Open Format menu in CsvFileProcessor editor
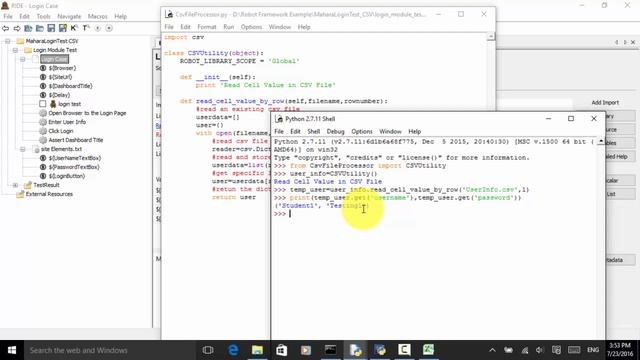 click(x=207, y=27)
